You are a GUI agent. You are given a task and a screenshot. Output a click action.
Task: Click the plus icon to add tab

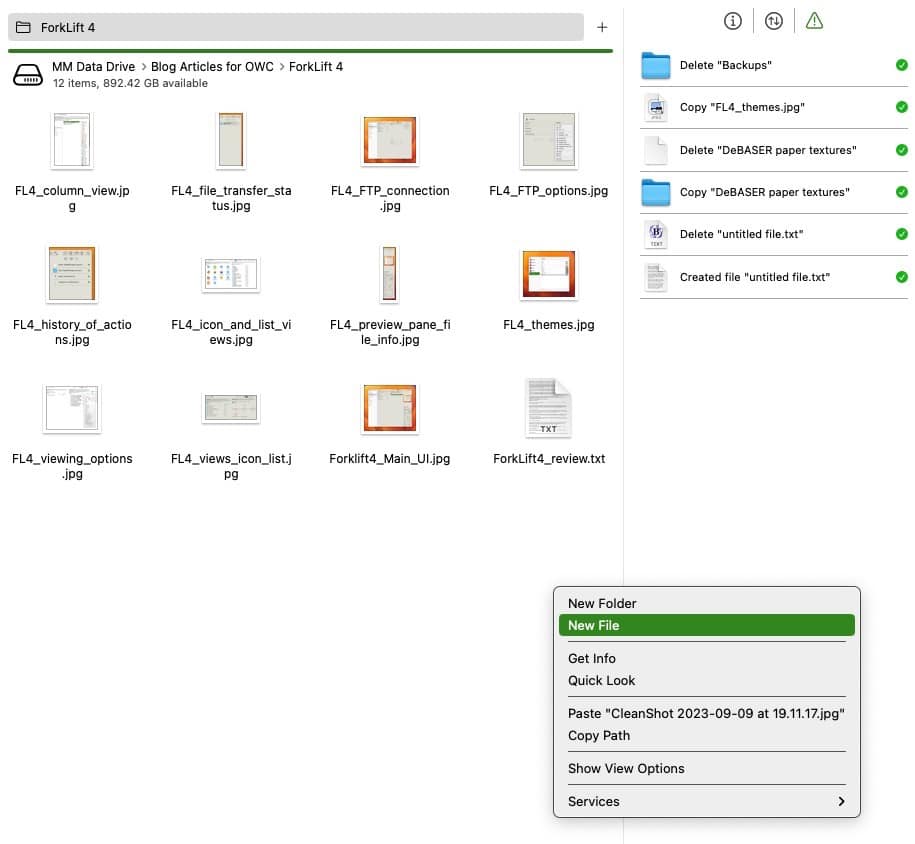pos(602,27)
